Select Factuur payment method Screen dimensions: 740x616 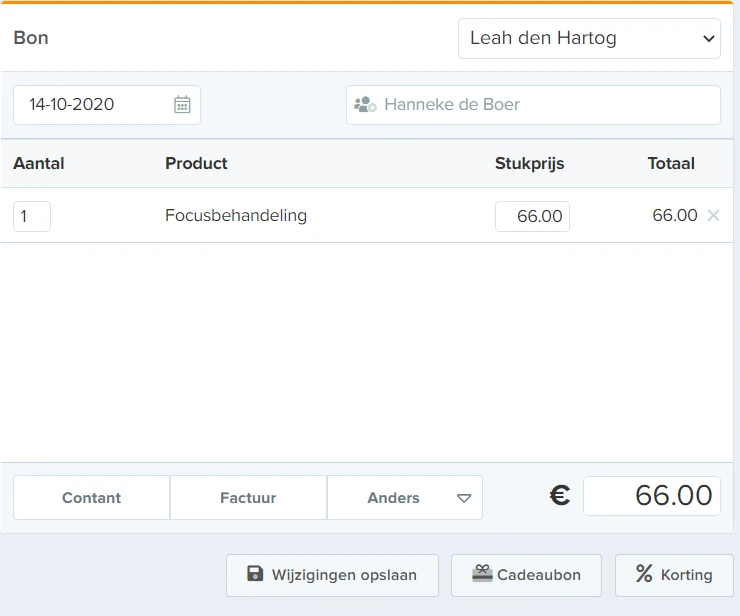tap(248, 498)
